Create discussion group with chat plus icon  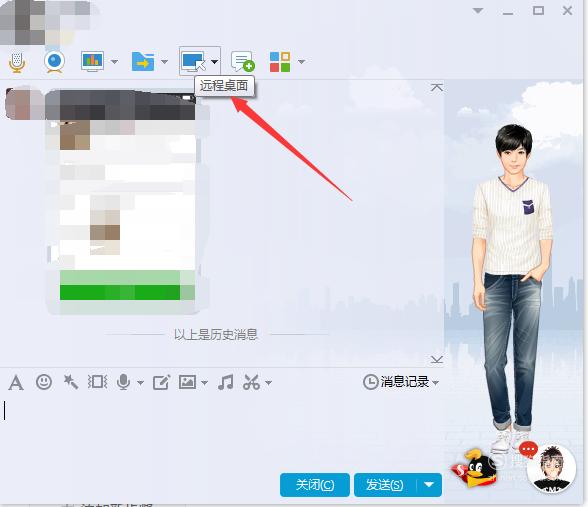(243, 62)
